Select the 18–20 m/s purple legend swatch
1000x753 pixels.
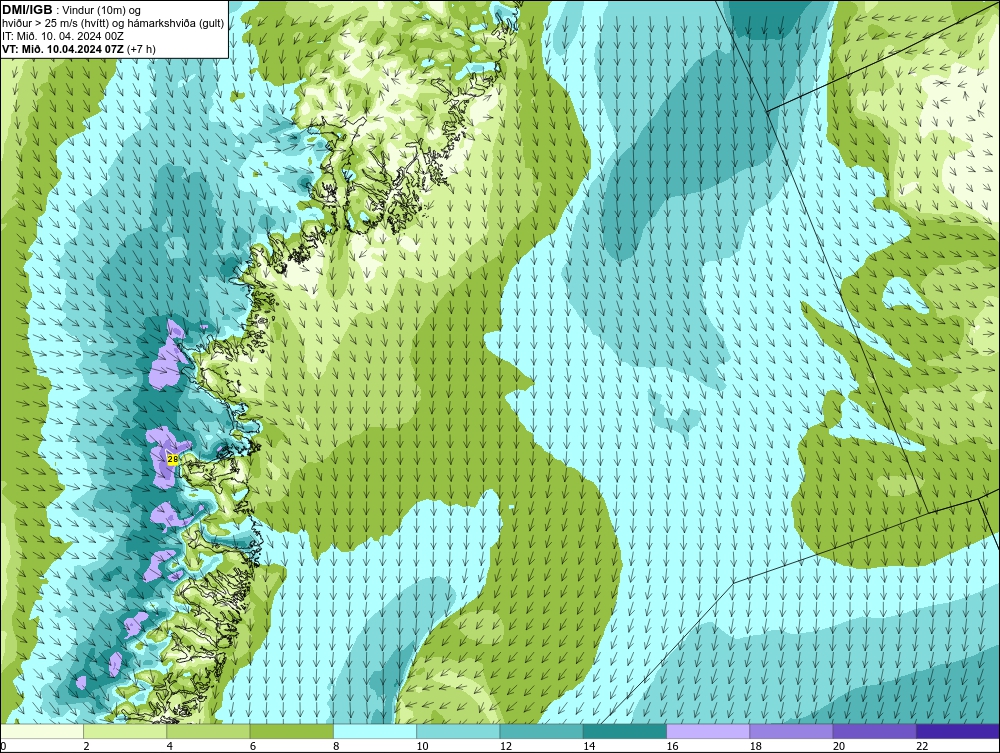[791, 731]
